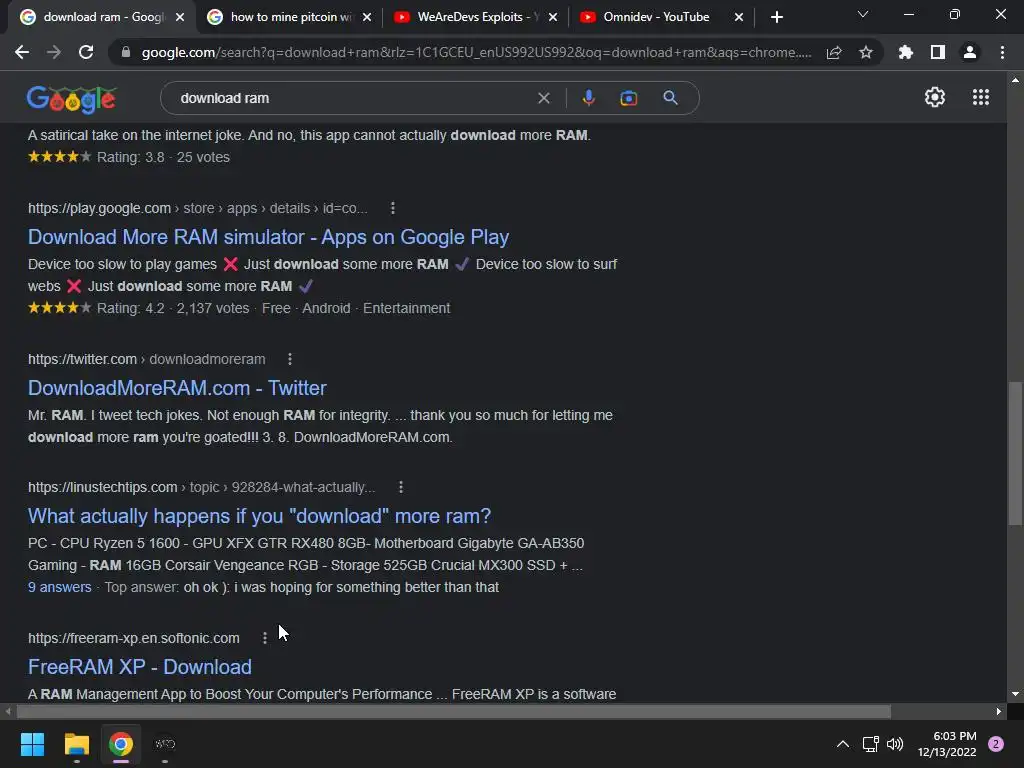Click the '9 answers' link
The image size is (1024, 768).
click(59, 587)
